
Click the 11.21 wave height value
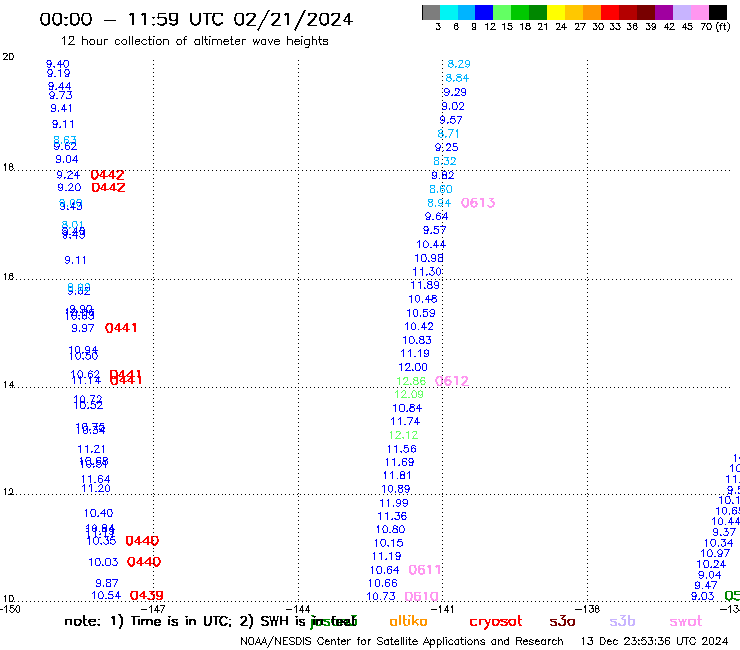(92, 449)
